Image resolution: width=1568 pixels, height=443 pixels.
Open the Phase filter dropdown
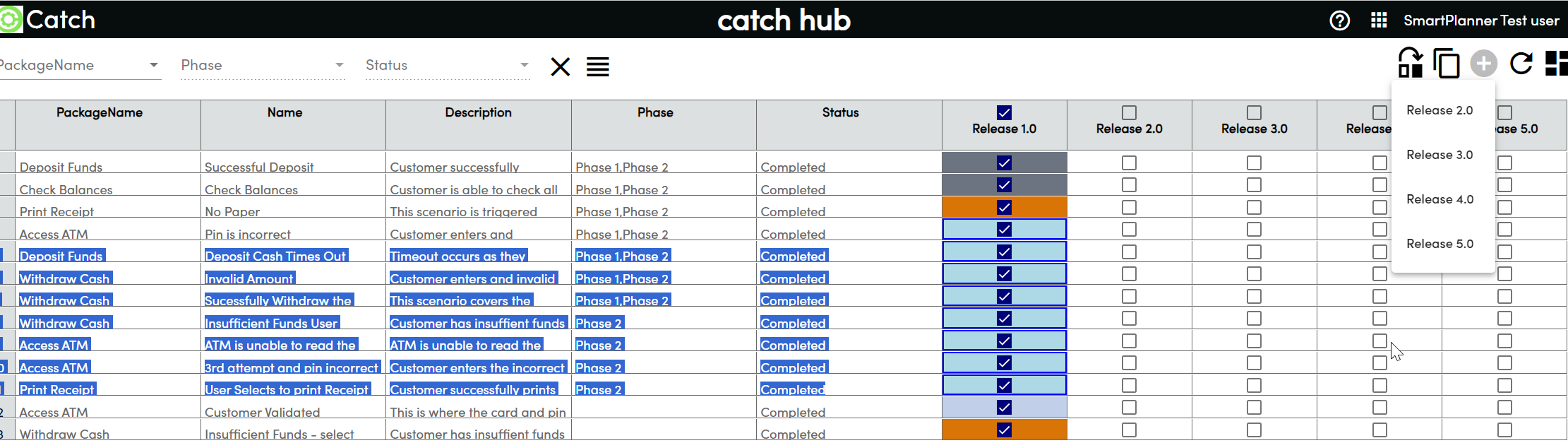[340, 65]
